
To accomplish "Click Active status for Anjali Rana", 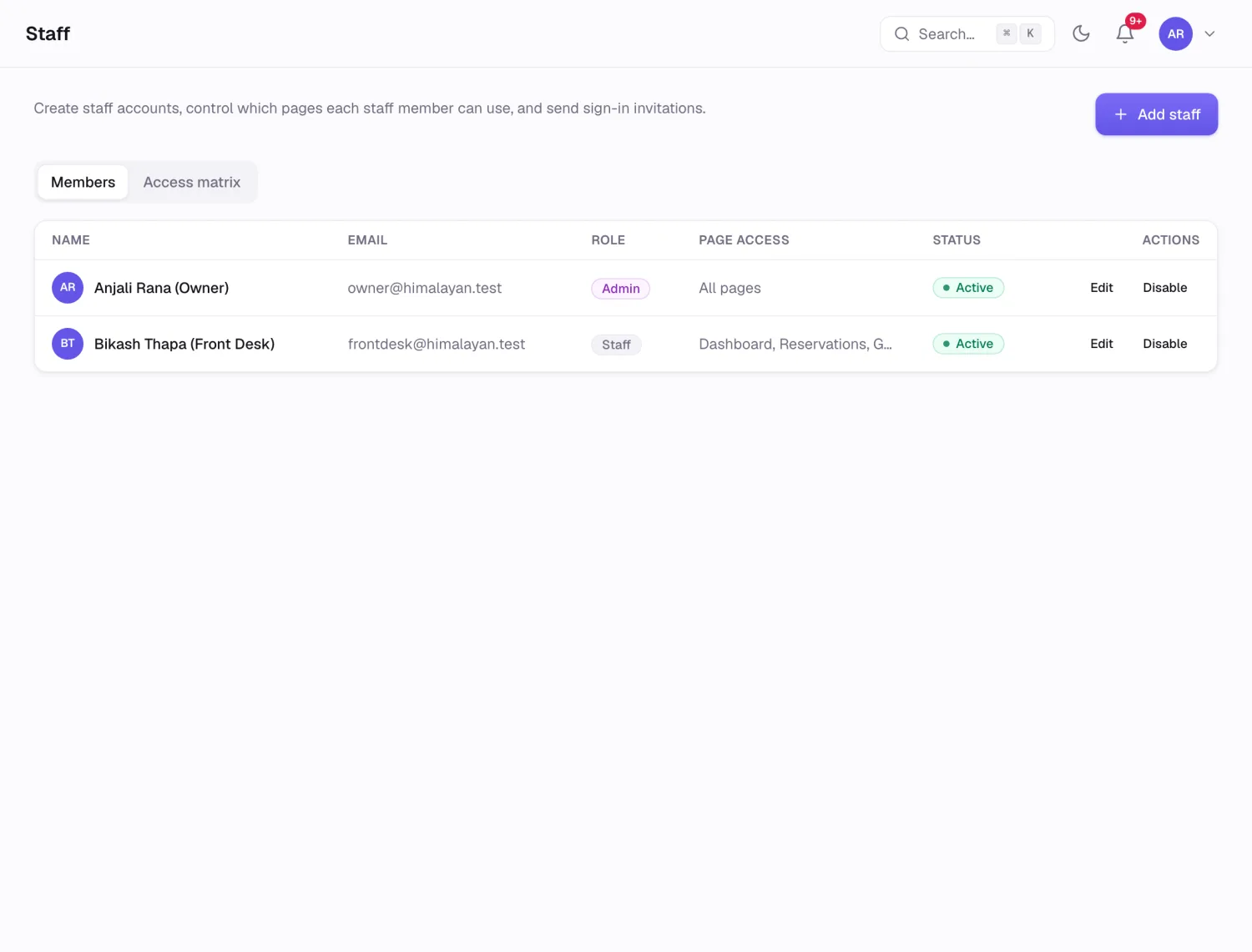I will [968, 288].
